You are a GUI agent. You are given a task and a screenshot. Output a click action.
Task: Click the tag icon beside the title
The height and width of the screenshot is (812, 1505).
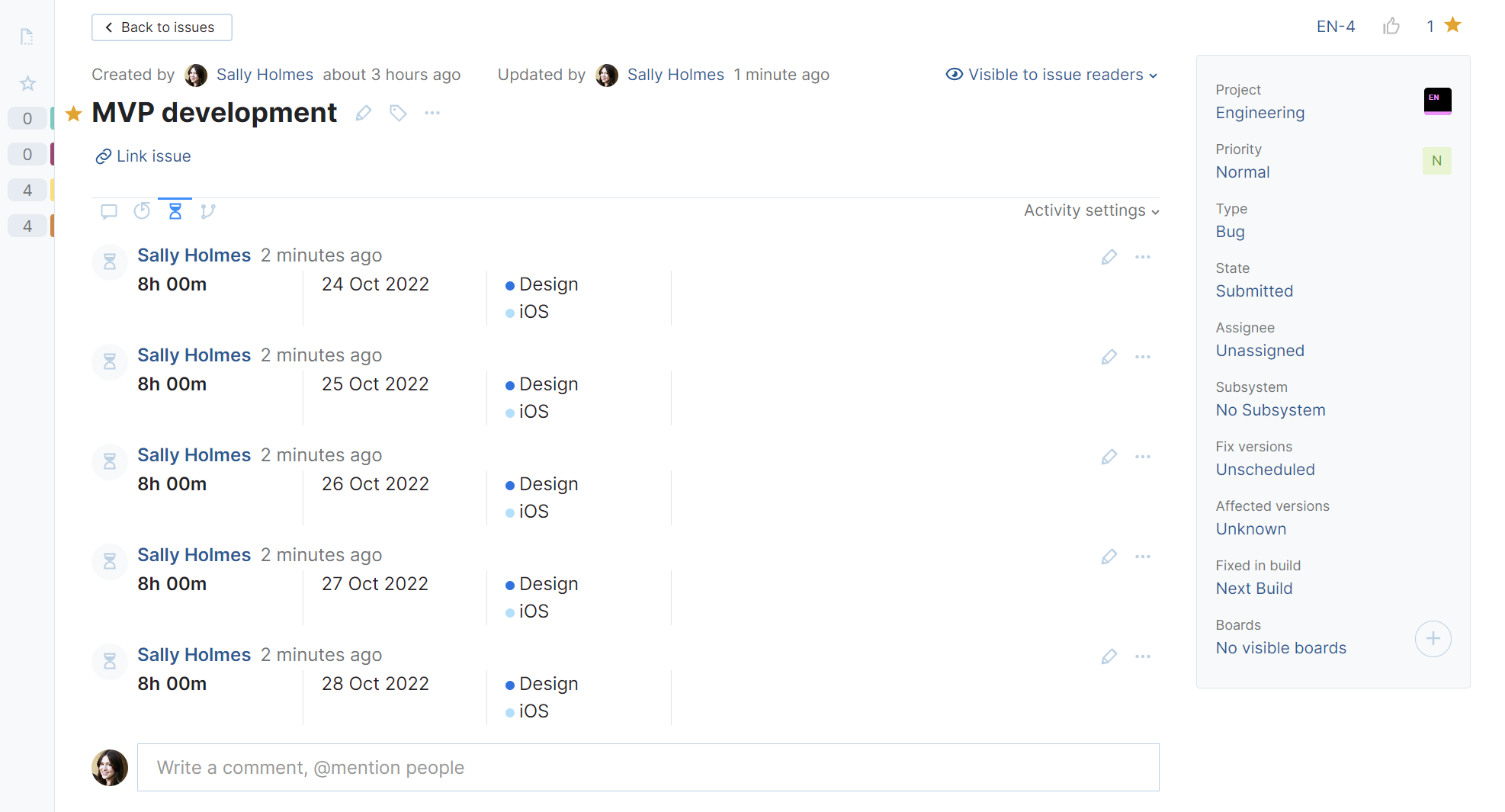click(x=398, y=113)
